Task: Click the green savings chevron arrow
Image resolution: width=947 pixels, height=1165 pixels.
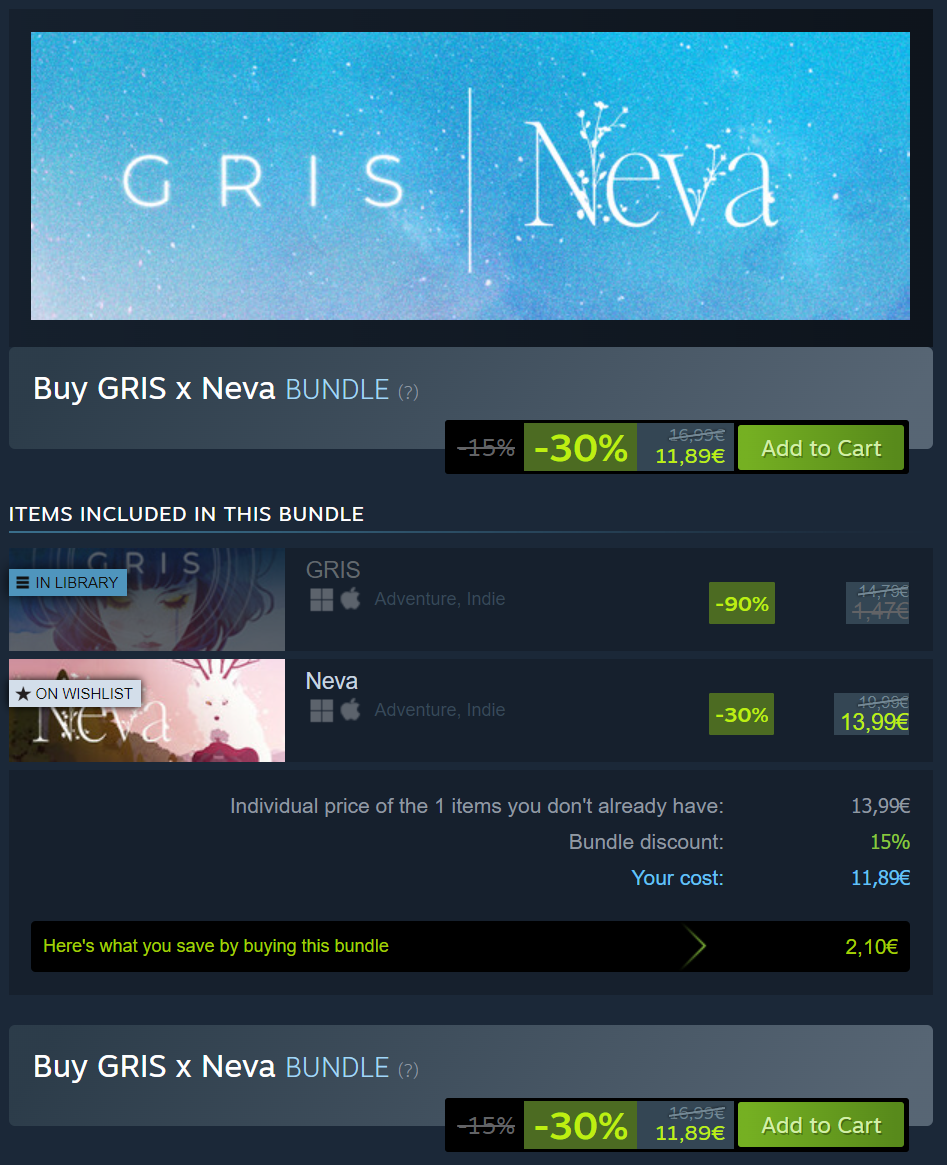Action: [x=694, y=947]
